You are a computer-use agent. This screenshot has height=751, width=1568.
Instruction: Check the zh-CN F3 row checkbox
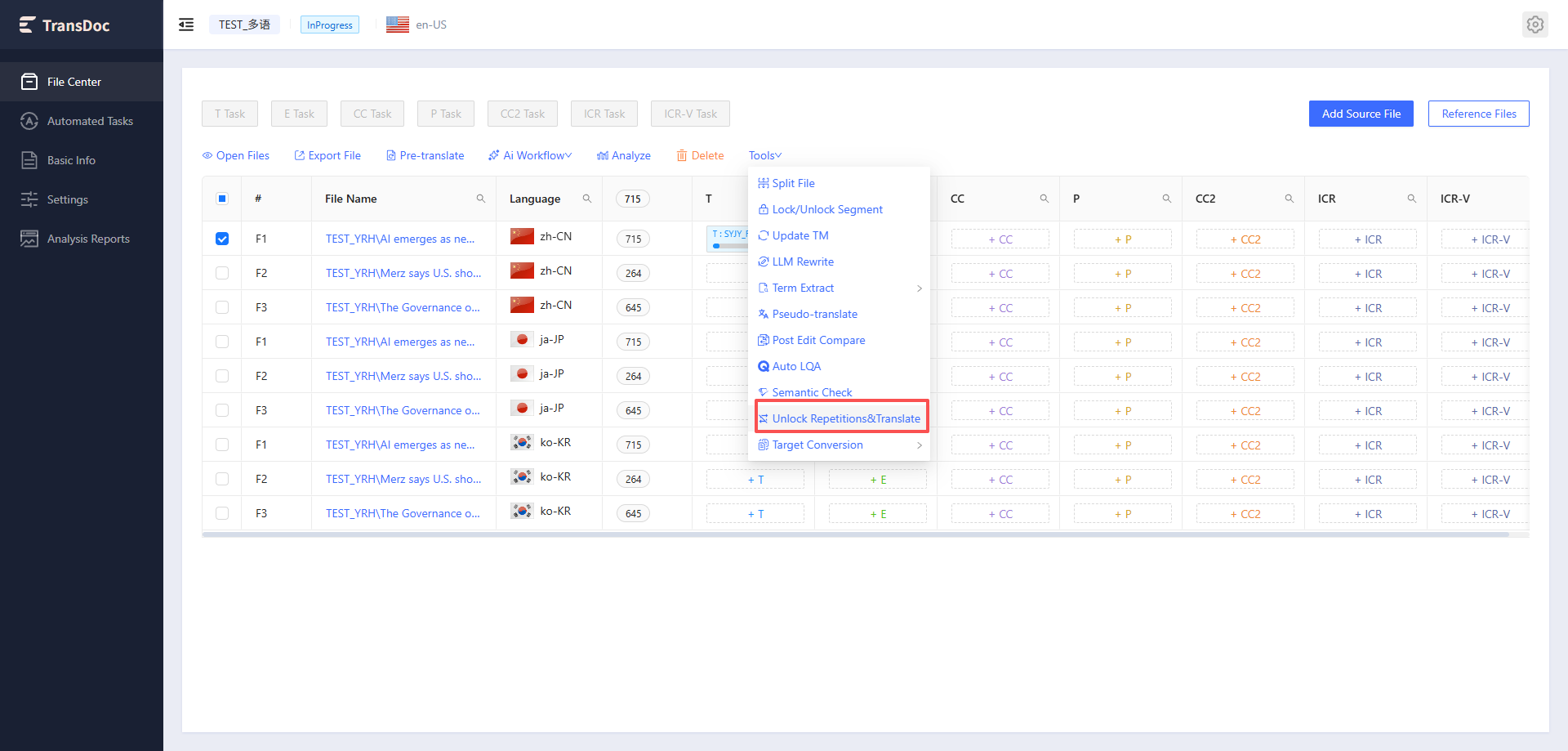[x=222, y=307]
